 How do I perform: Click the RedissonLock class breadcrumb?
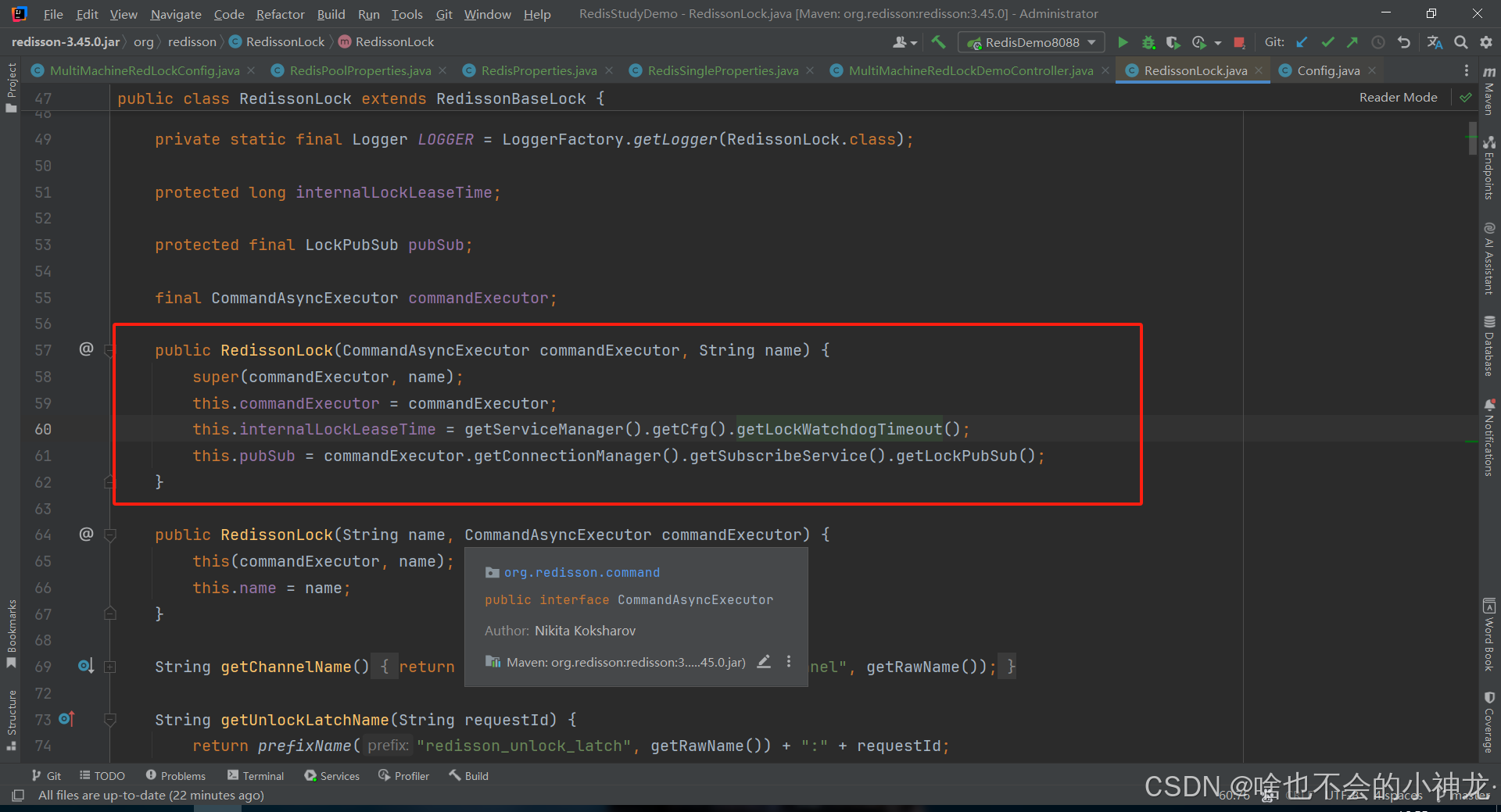278,41
